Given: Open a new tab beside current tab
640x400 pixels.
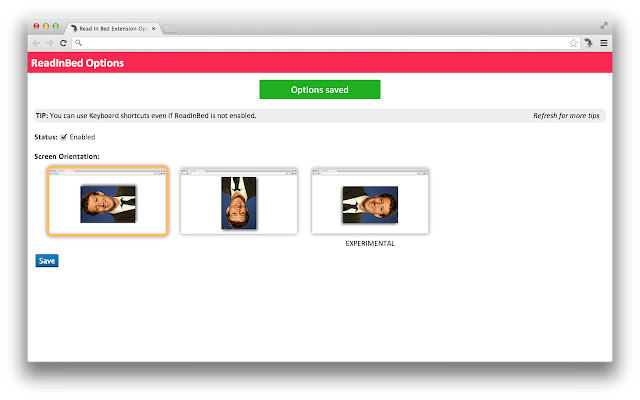Looking at the screenshot, I should [169, 29].
